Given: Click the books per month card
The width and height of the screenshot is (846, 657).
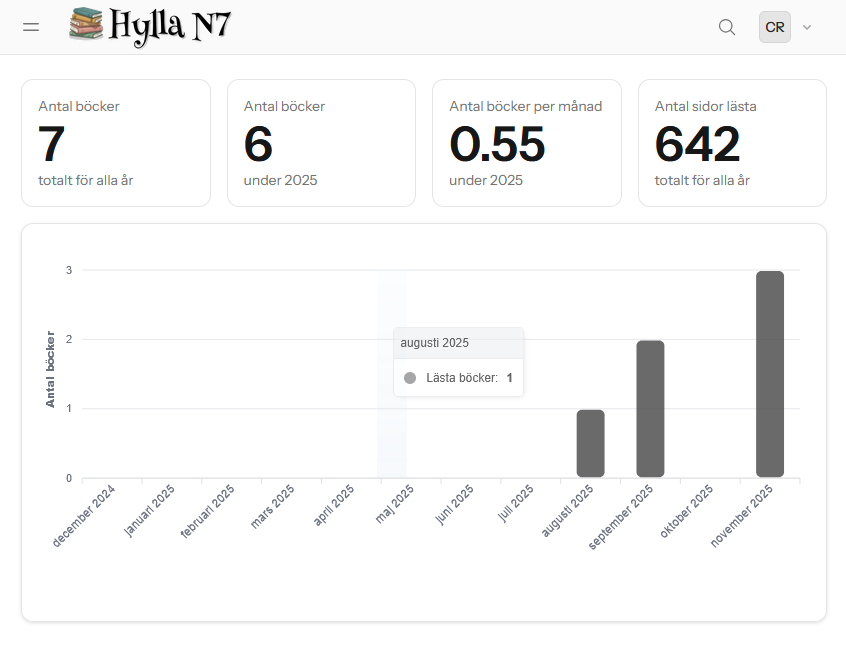Looking at the screenshot, I should tap(526, 143).
